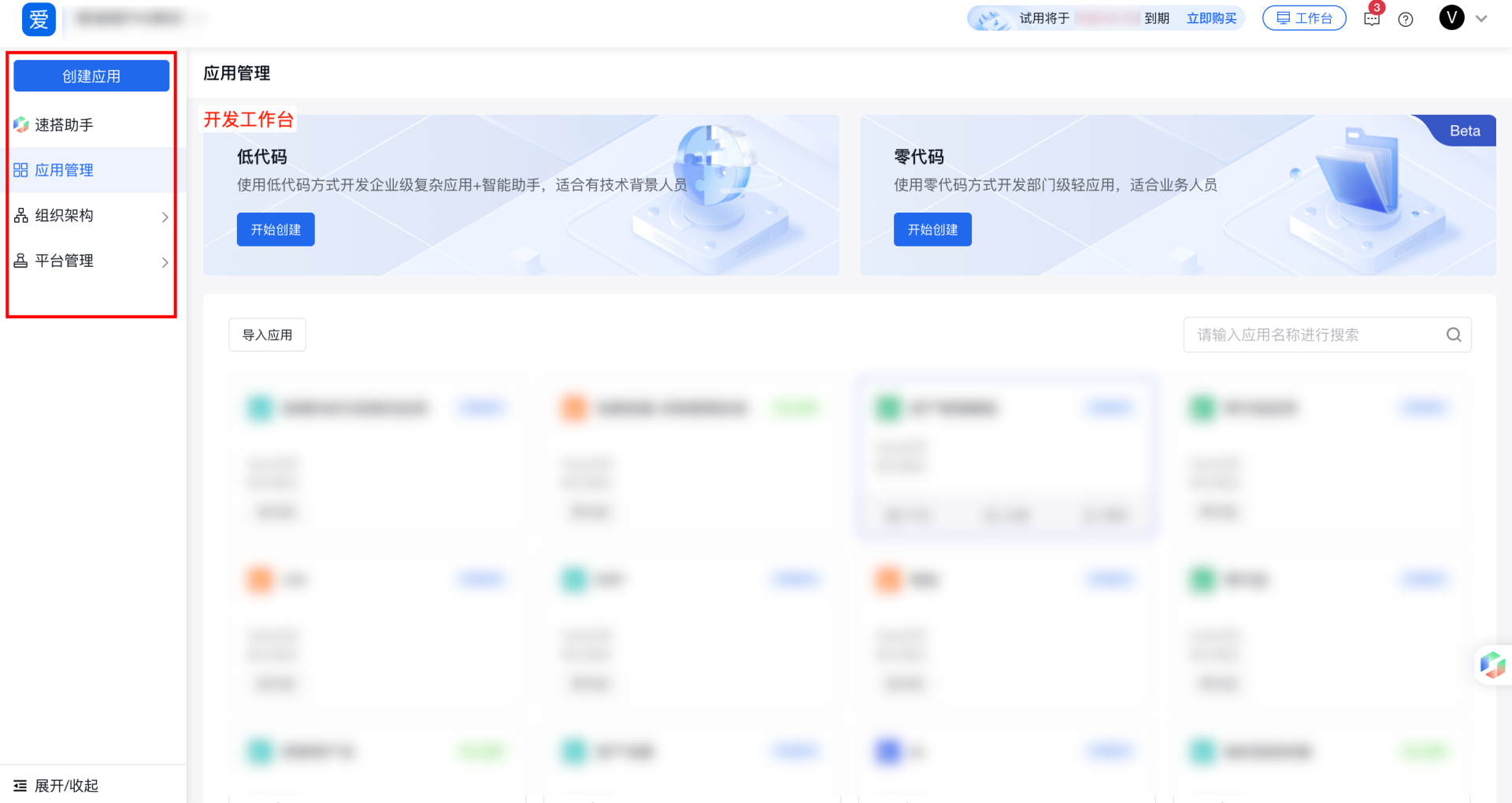Image resolution: width=1512 pixels, height=803 pixels.
Task: Click the 创建应用 button
Action: click(x=91, y=76)
